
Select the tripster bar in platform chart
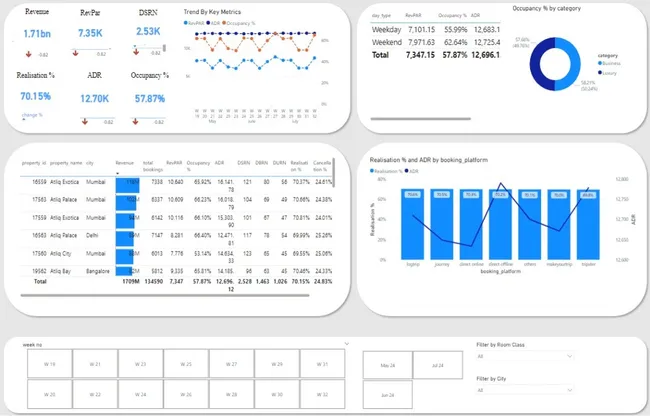pos(588,224)
